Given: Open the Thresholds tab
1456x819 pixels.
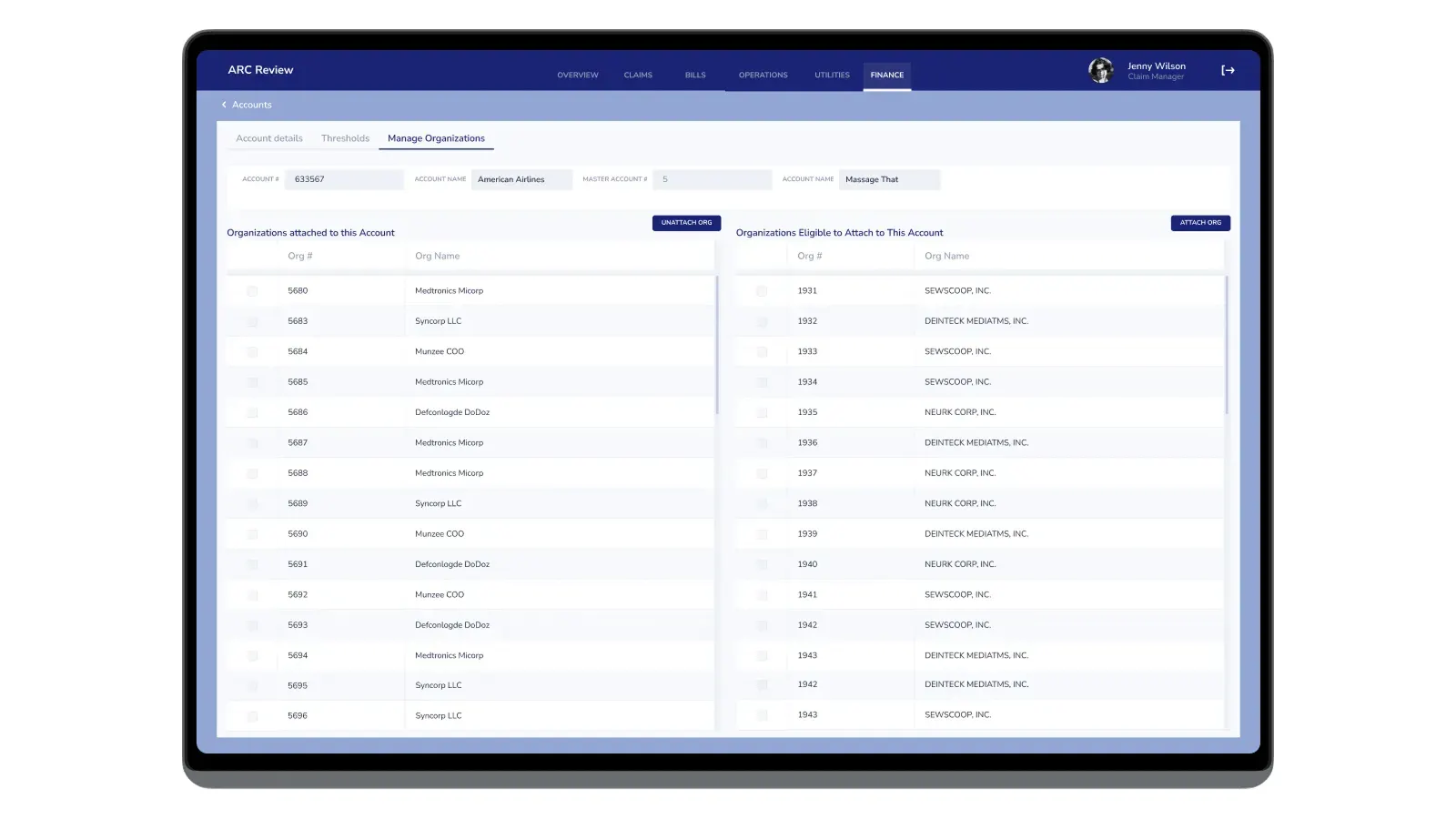Looking at the screenshot, I should tap(345, 138).
